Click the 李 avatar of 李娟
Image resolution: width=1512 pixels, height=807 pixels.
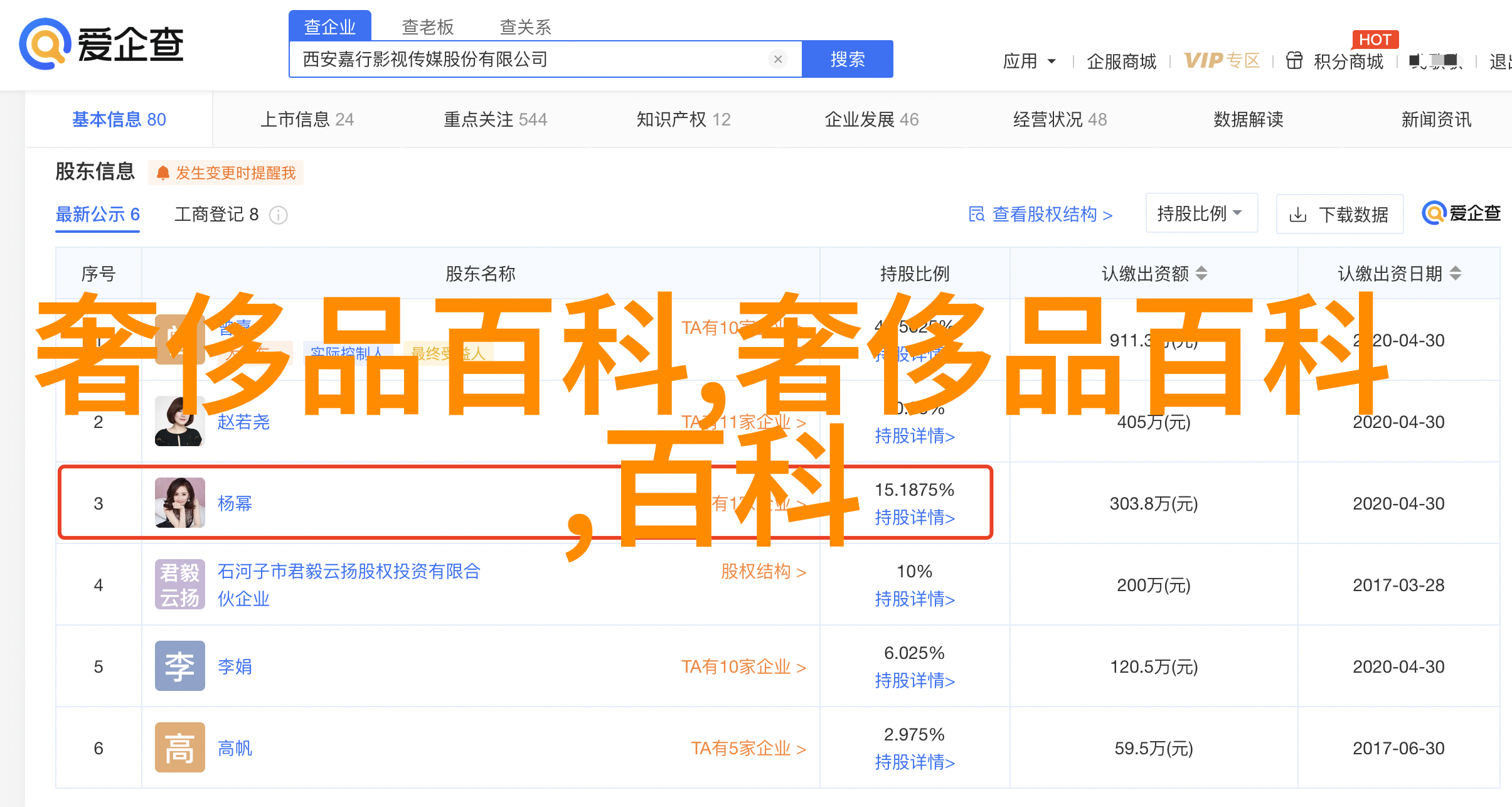click(180, 666)
